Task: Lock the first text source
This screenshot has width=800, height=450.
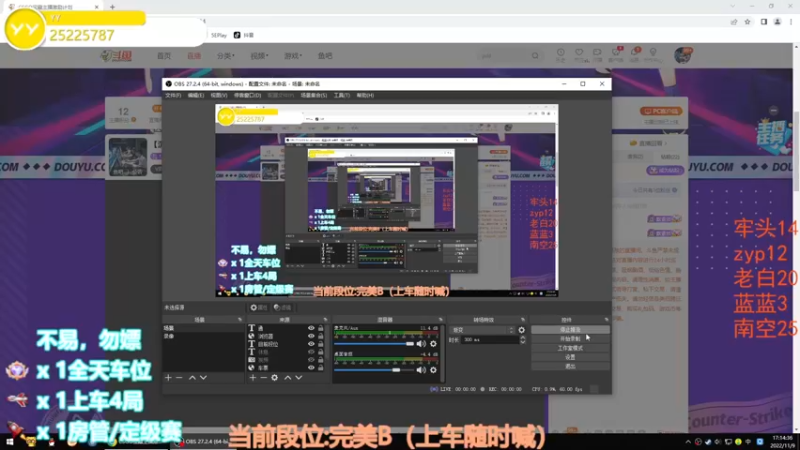Action: tap(320, 328)
